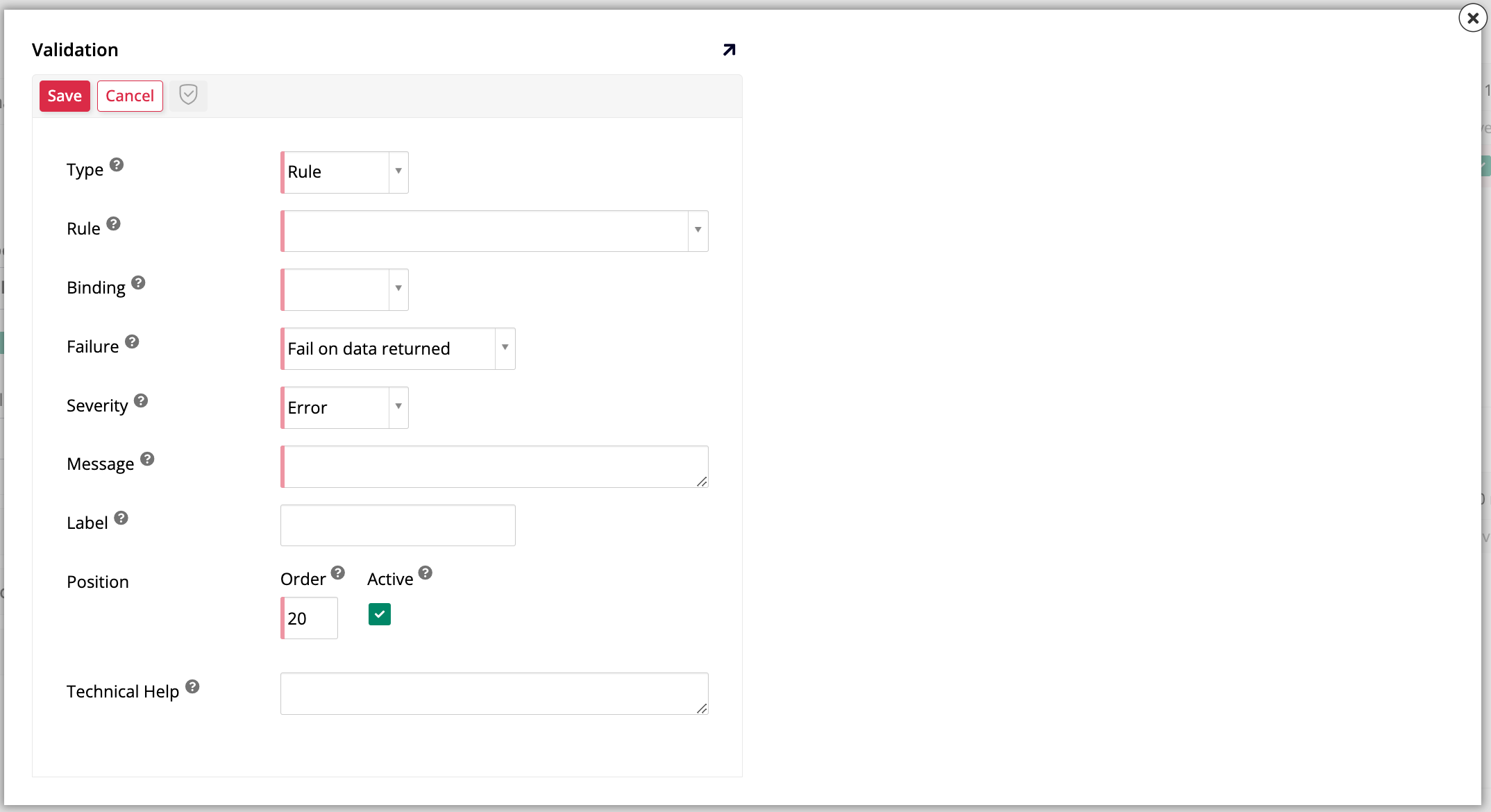Show help for the Order field
Viewport: 1491px width, 812px height.
(338, 573)
